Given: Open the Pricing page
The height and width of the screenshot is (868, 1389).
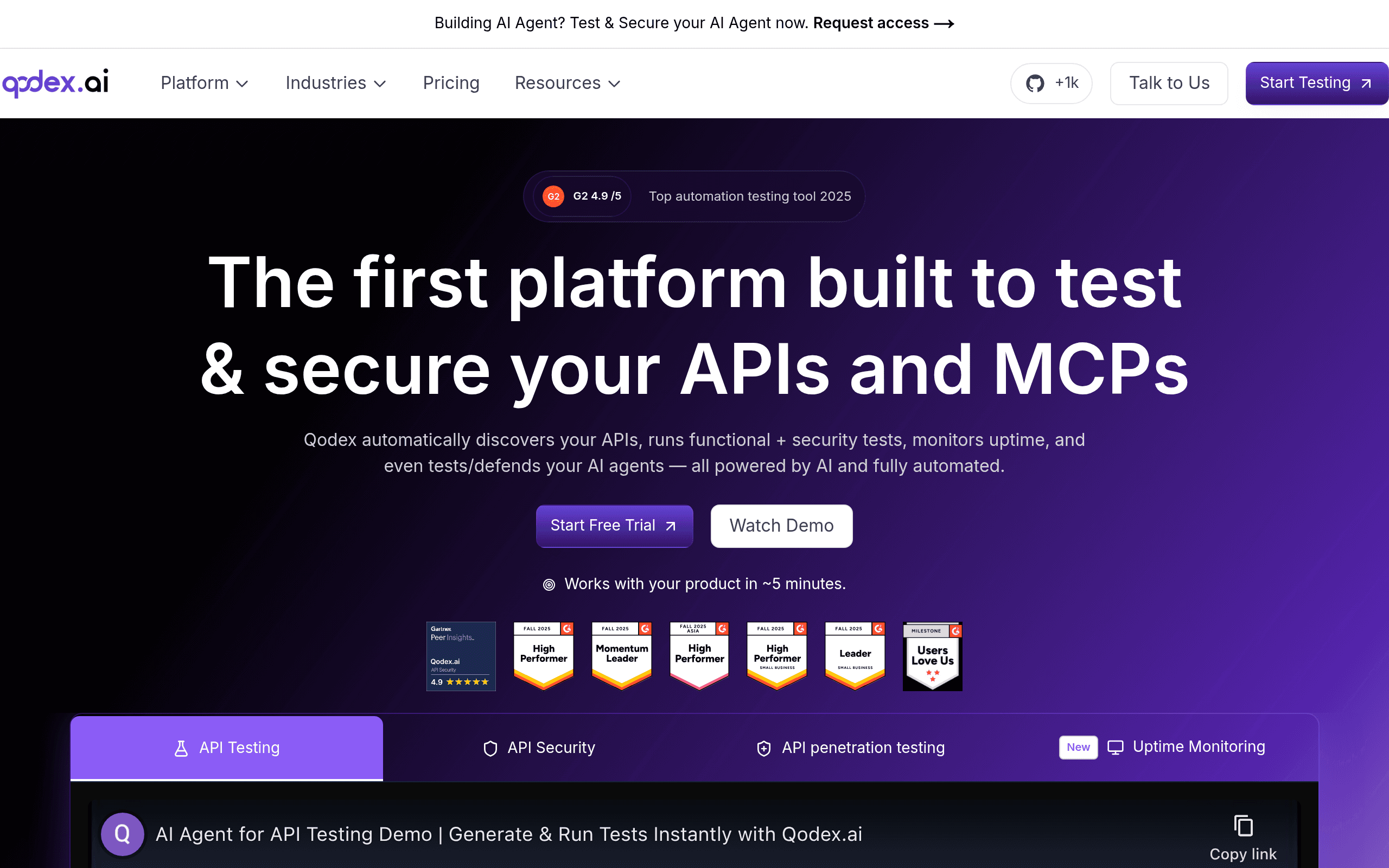Looking at the screenshot, I should (x=451, y=83).
